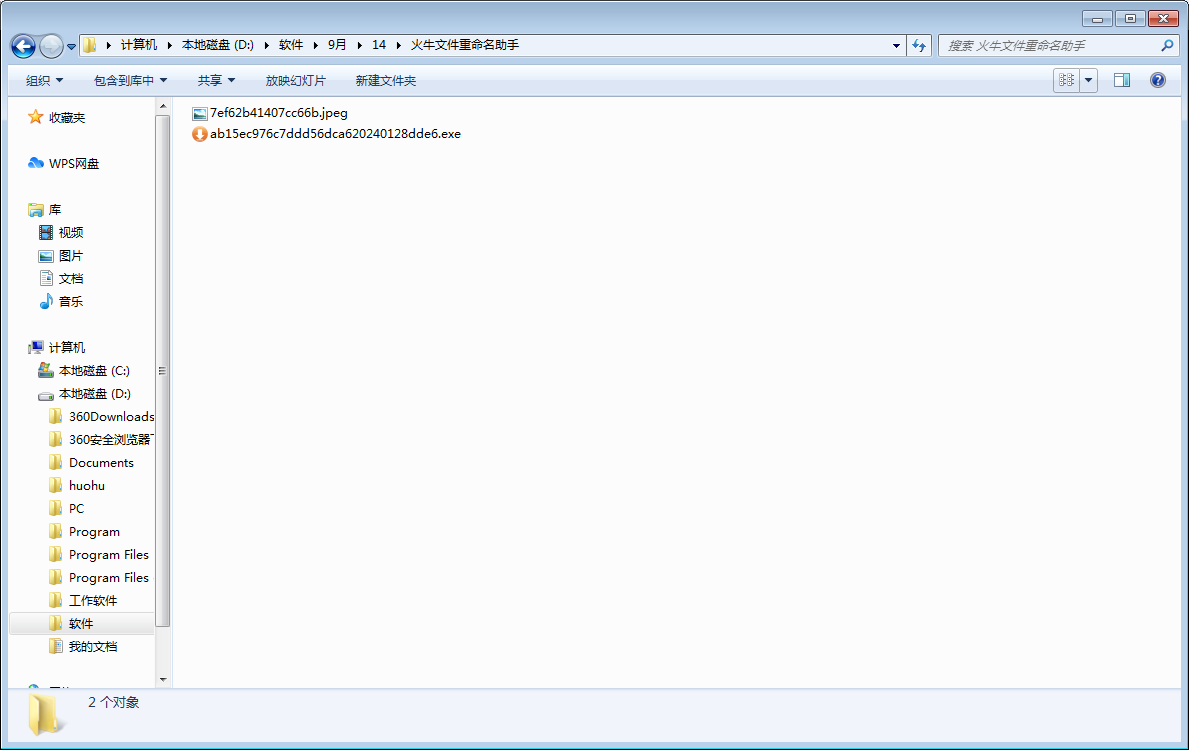Click the 放映幻灯片 button
1189x750 pixels.
tap(295, 80)
